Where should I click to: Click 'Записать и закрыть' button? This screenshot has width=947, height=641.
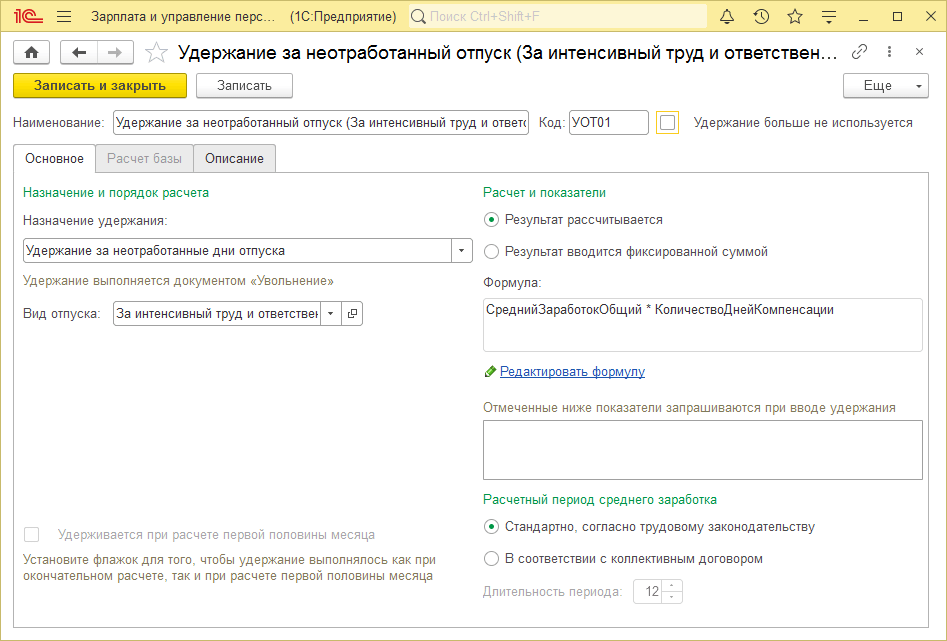click(x=100, y=86)
